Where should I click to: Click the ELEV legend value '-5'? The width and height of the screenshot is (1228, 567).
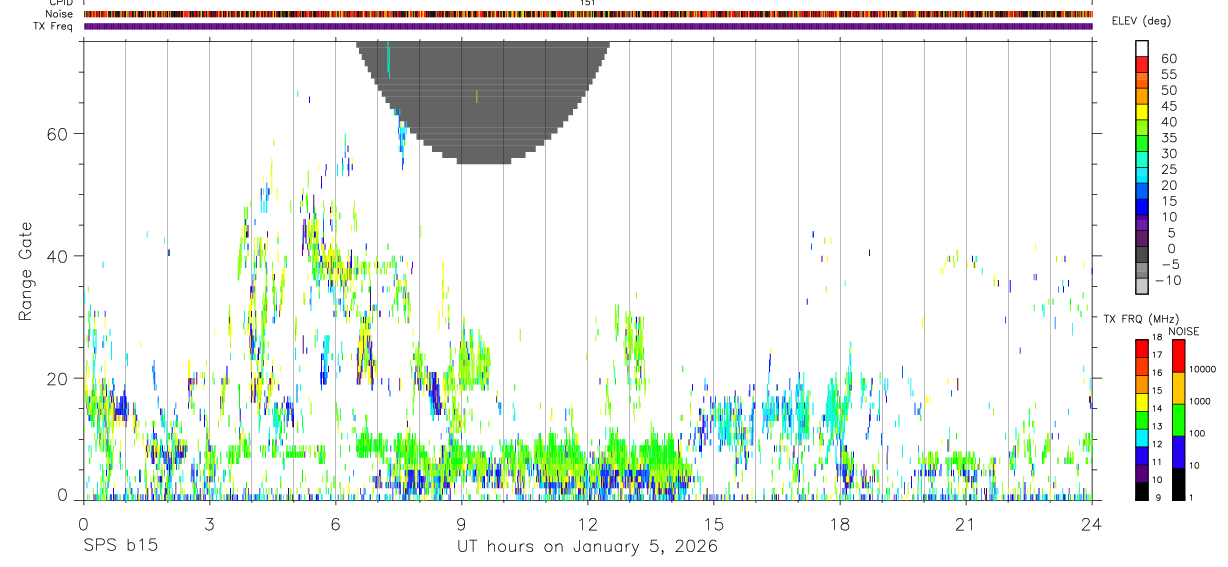1169,264
